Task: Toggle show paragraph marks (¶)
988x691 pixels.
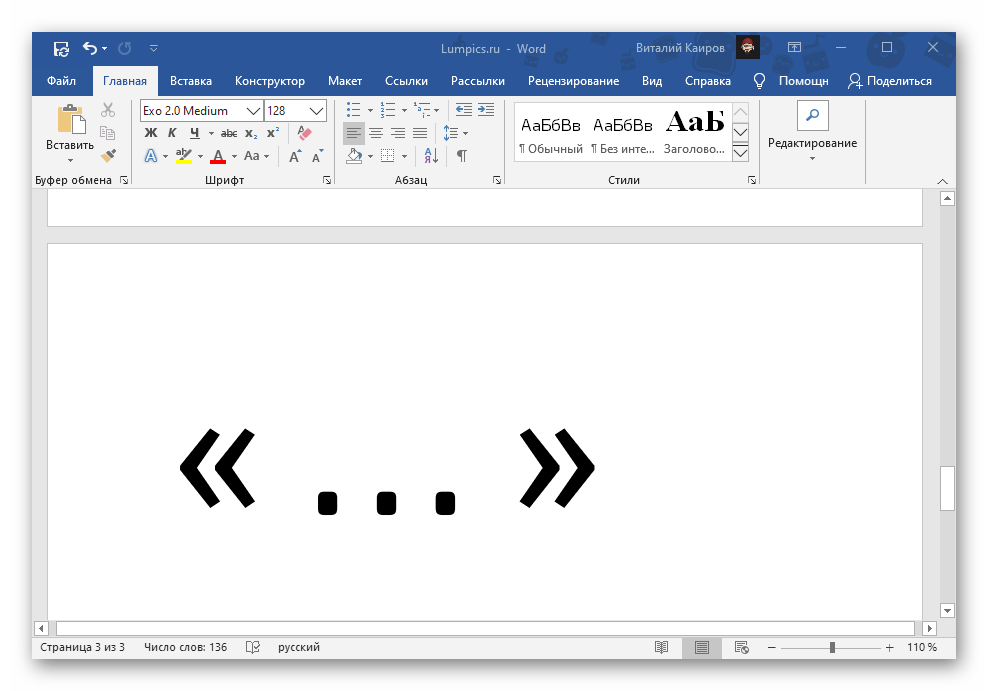Action: [x=461, y=156]
